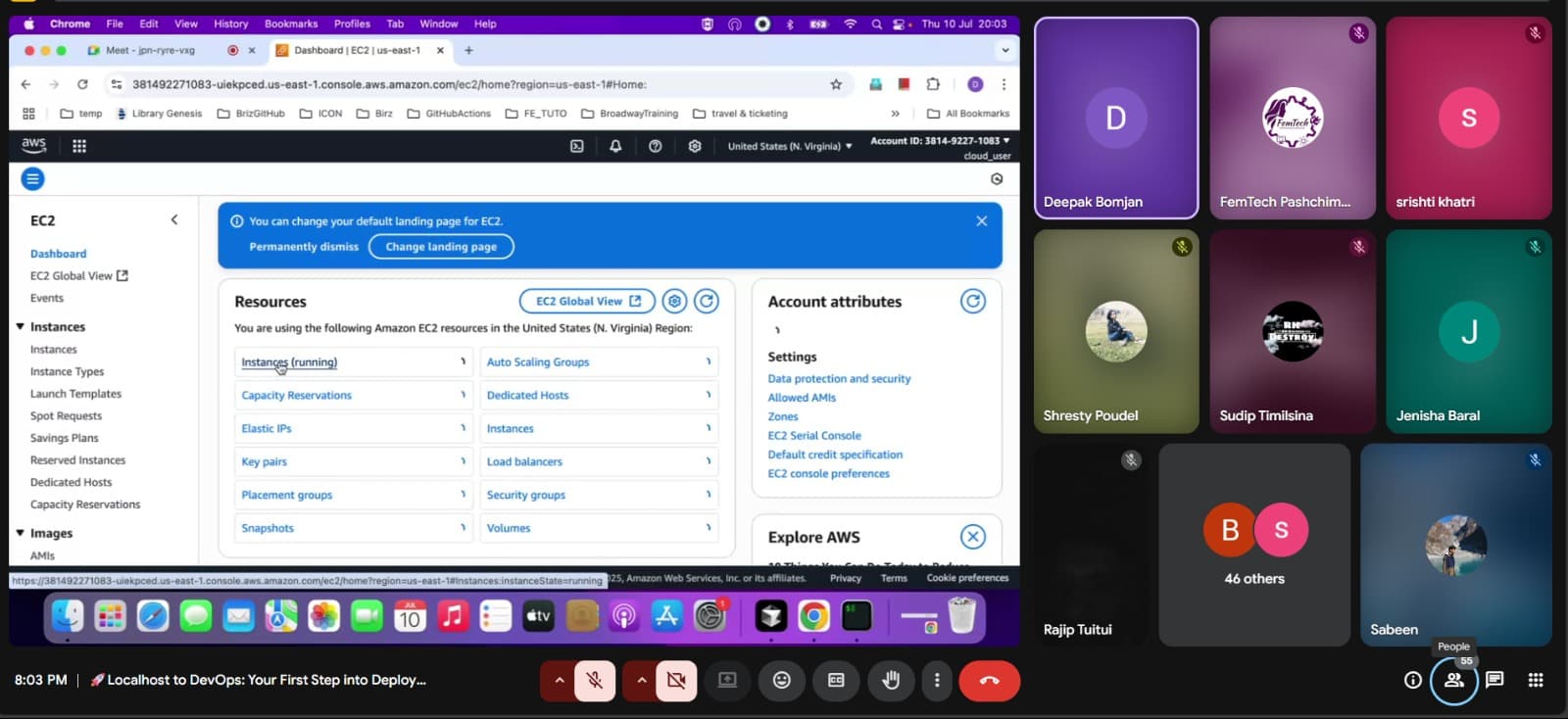Screen dimensions: 1568x719
Task: Open the United States (N. Virginia) region dropdown
Action: pyautogui.click(x=789, y=146)
